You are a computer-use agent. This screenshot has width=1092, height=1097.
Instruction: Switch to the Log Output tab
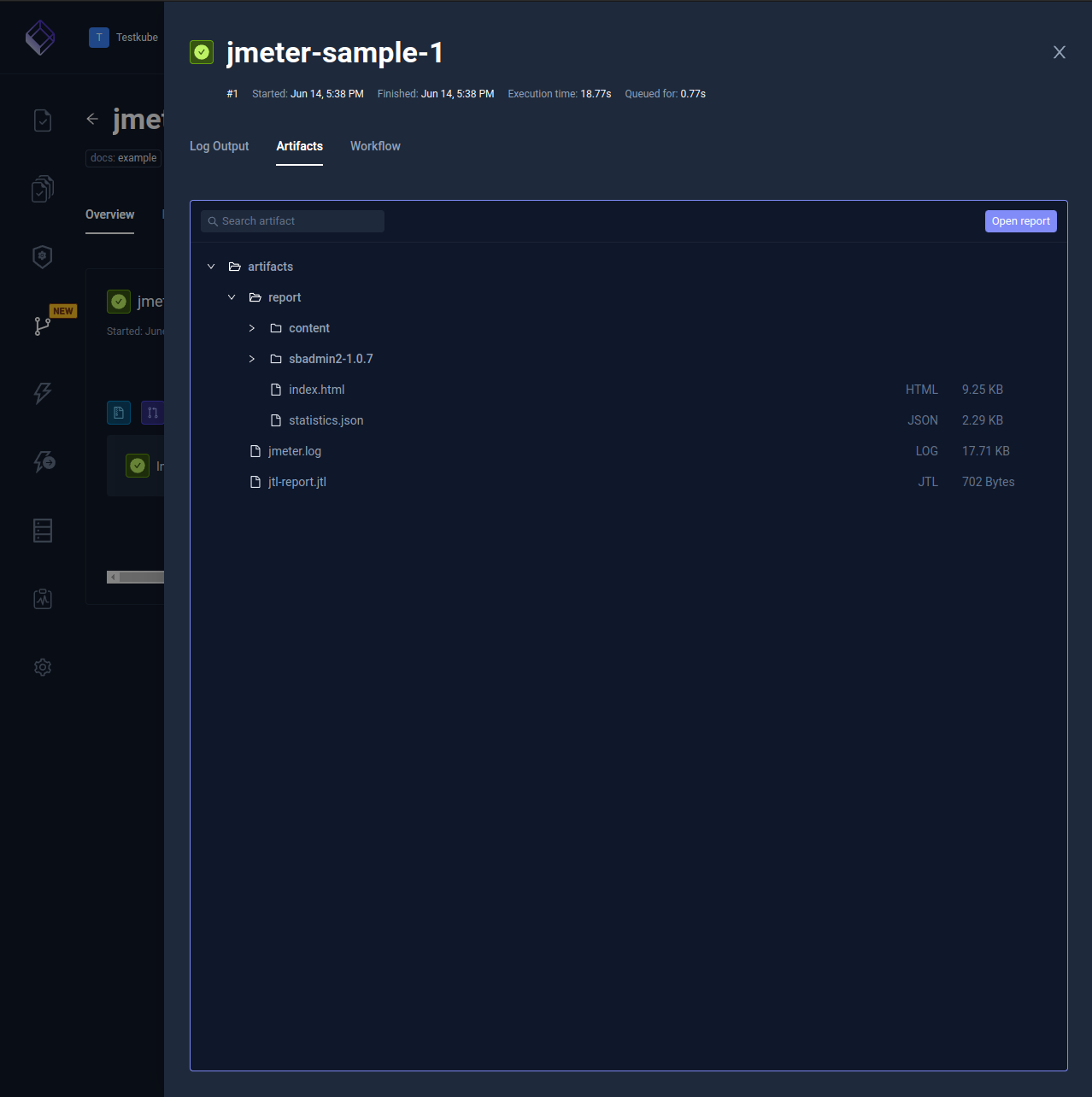(x=219, y=146)
